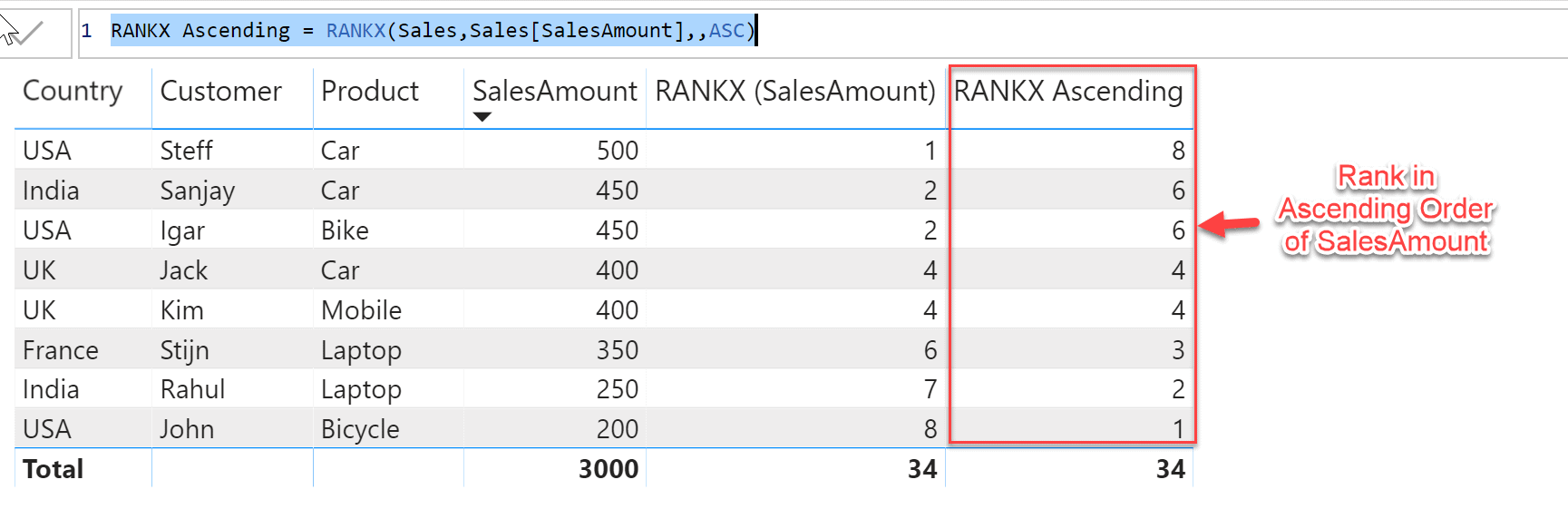Select the Bike product cell
The image size is (1568, 509).
tap(345, 230)
